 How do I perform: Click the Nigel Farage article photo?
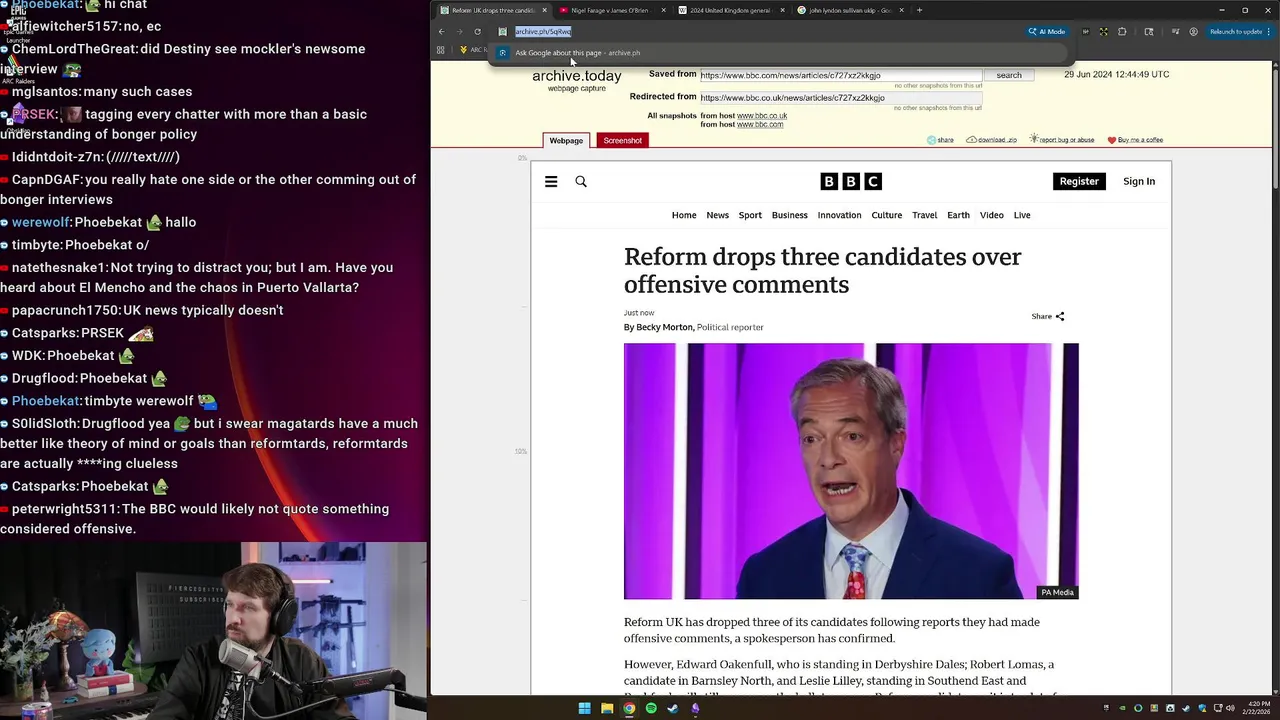tap(851, 471)
